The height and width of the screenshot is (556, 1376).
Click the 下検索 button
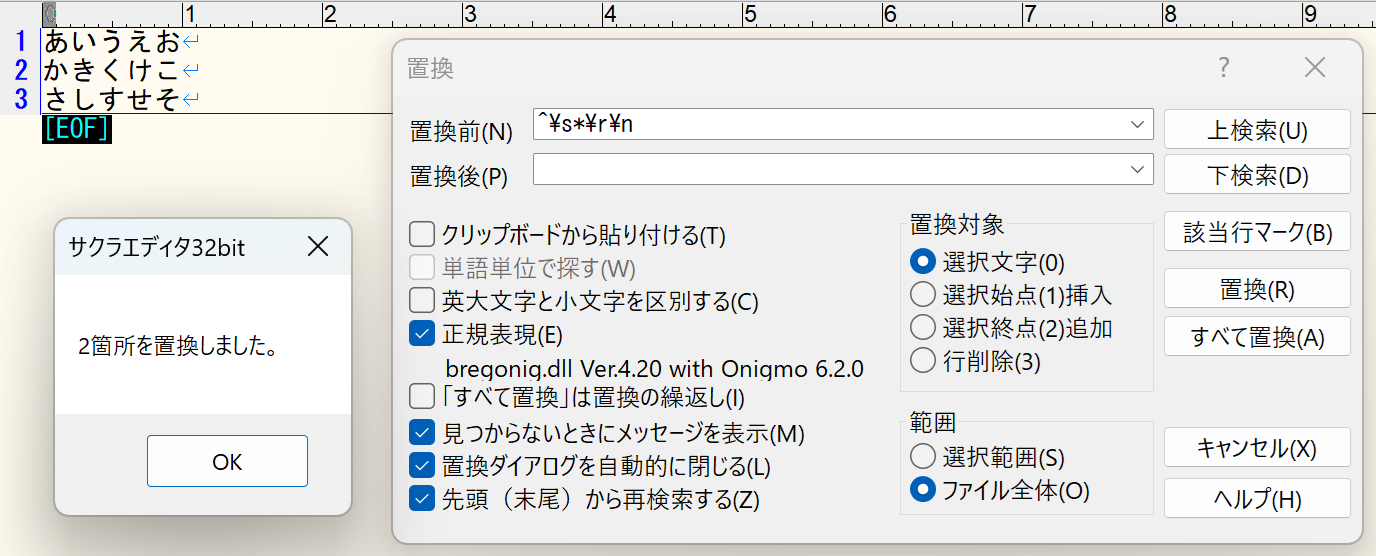[1257, 175]
